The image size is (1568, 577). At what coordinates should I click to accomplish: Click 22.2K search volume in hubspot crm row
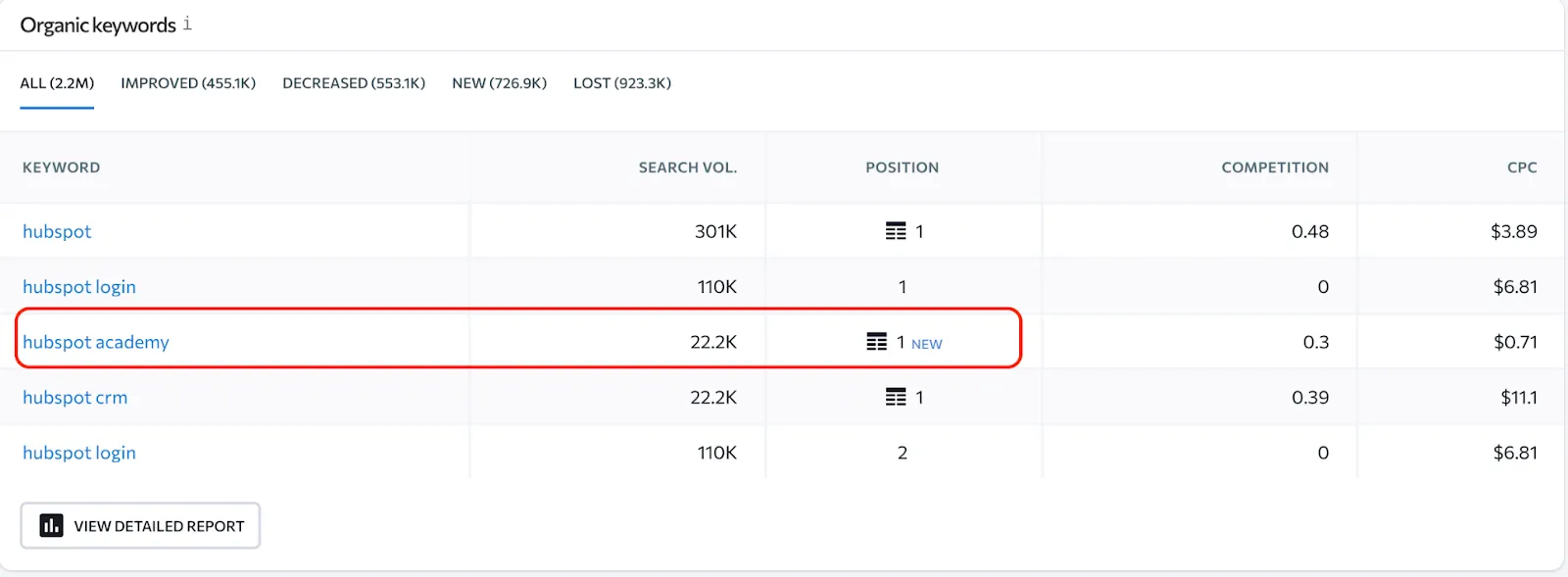tap(713, 398)
